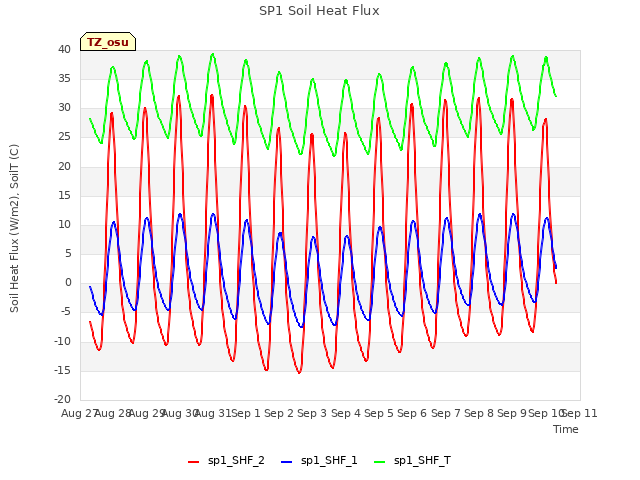The height and width of the screenshot is (480, 640).
Task: Click the x-axis tick label Sep 11
Action: pos(580,413)
